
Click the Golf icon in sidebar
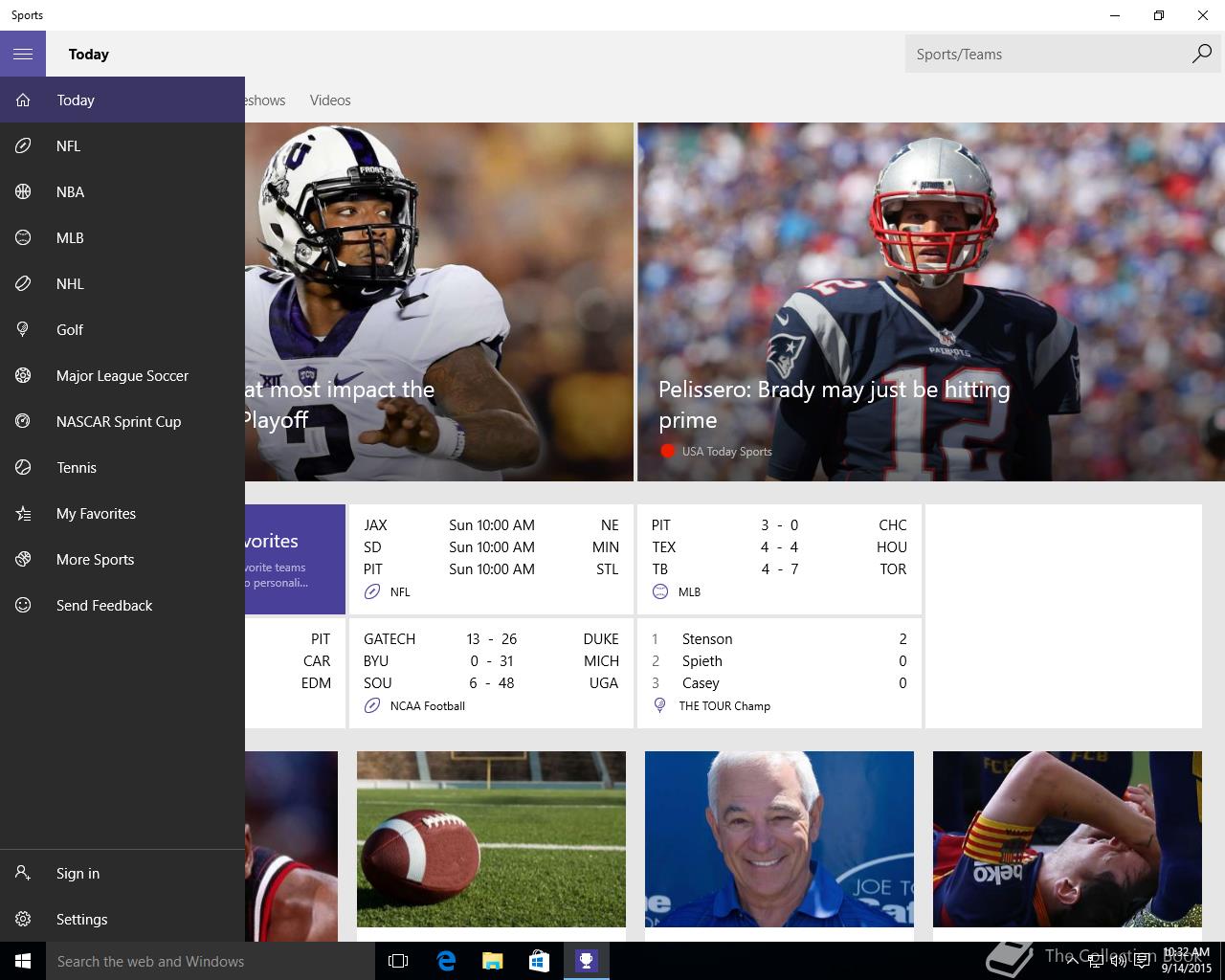[x=23, y=329]
